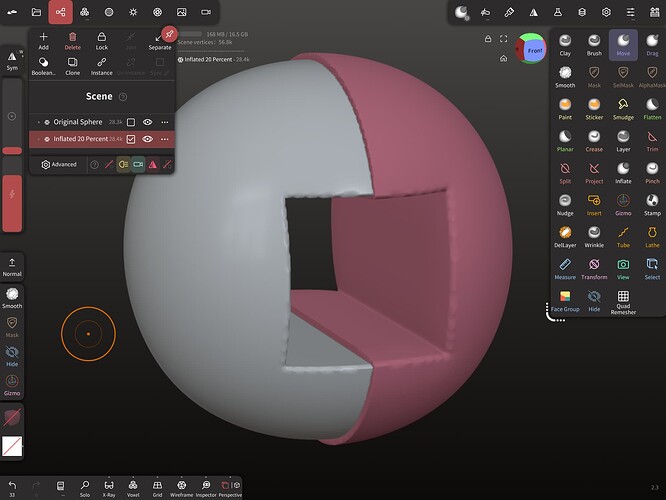Select the Measure tool
Image resolution: width=666 pixels, height=500 pixels.
coord(565,269)
